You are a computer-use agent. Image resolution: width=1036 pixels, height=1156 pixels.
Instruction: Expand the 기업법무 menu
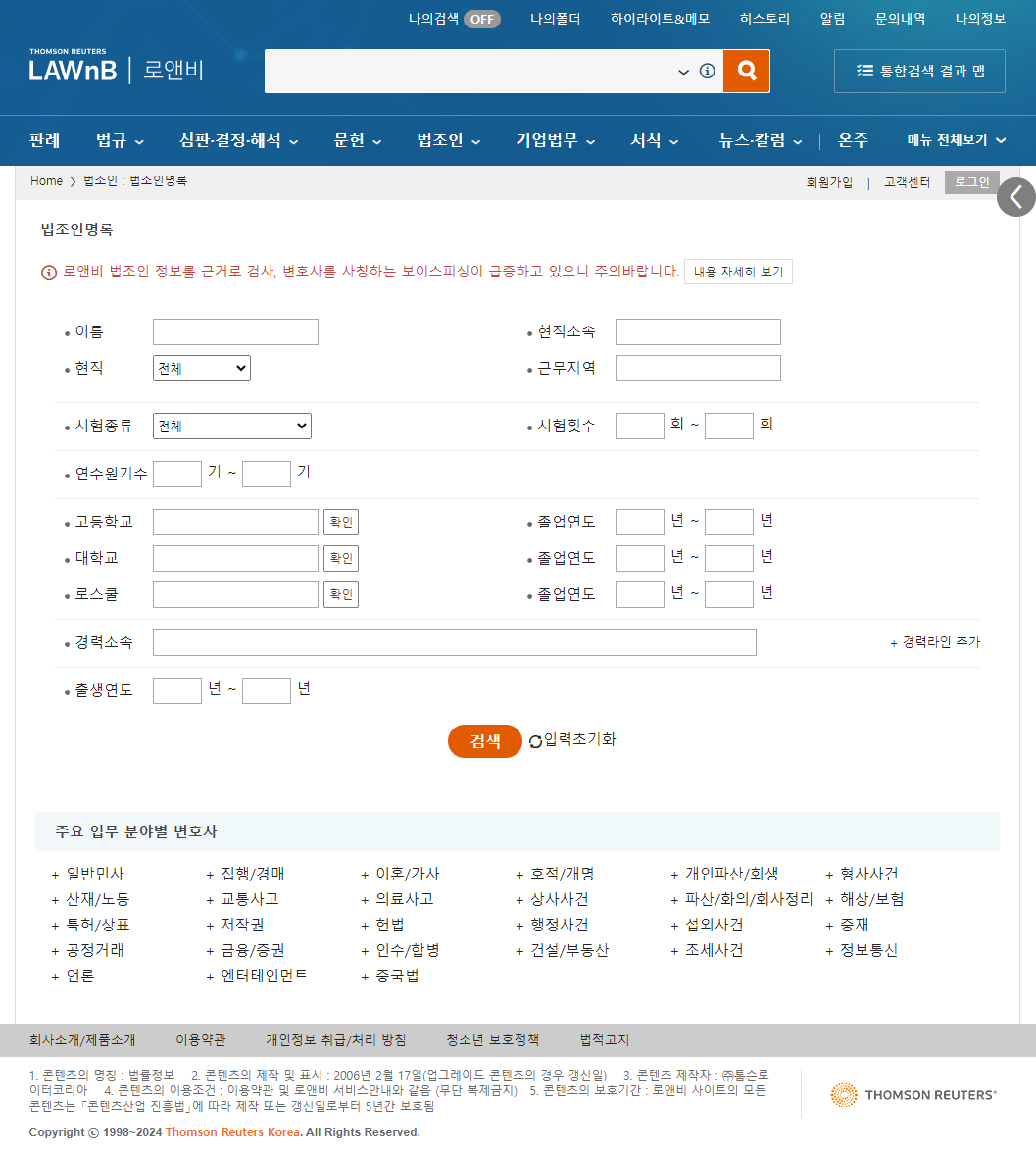[x=556, y=140]
